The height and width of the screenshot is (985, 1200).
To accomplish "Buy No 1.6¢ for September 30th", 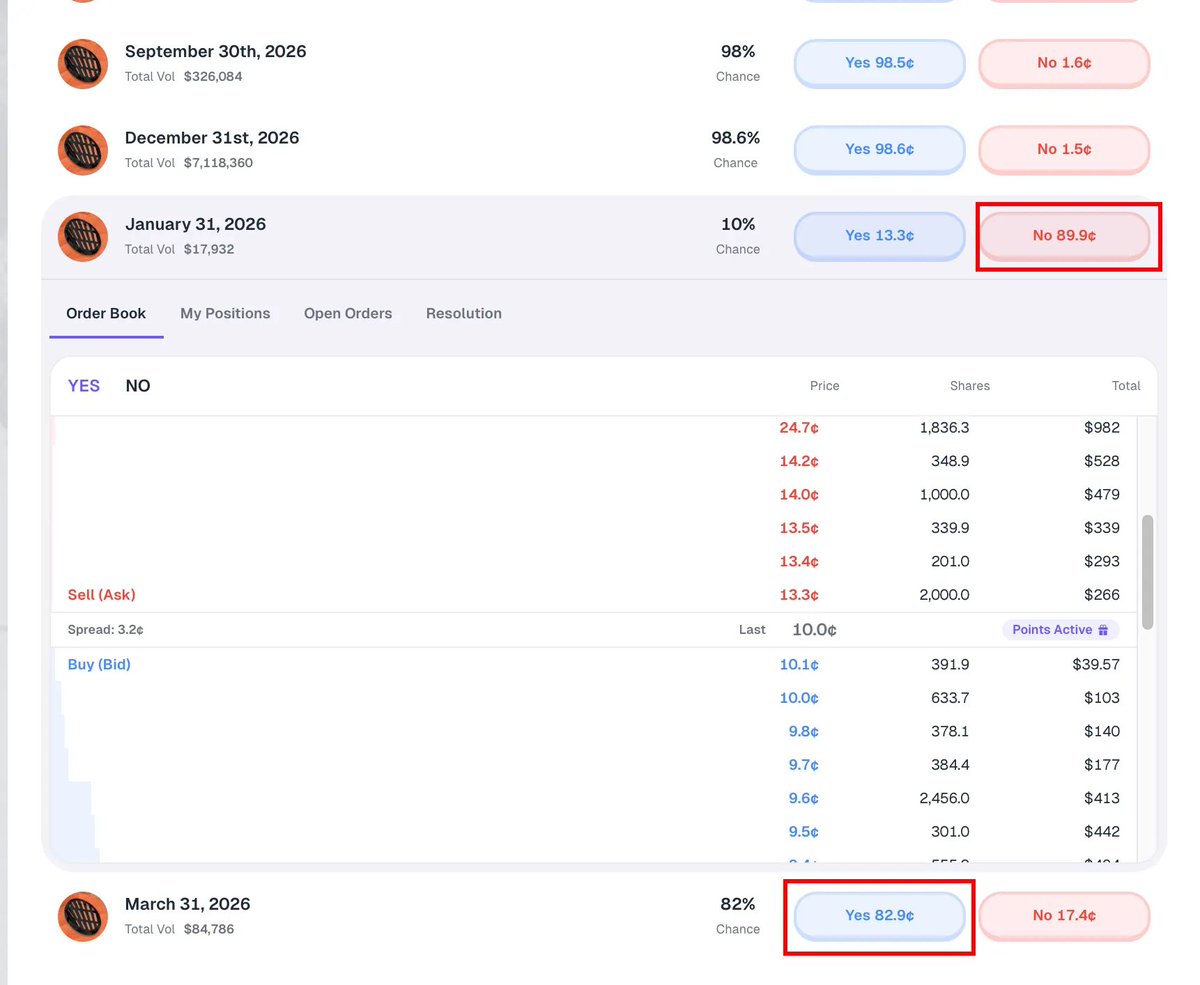I will [1064, 63].
